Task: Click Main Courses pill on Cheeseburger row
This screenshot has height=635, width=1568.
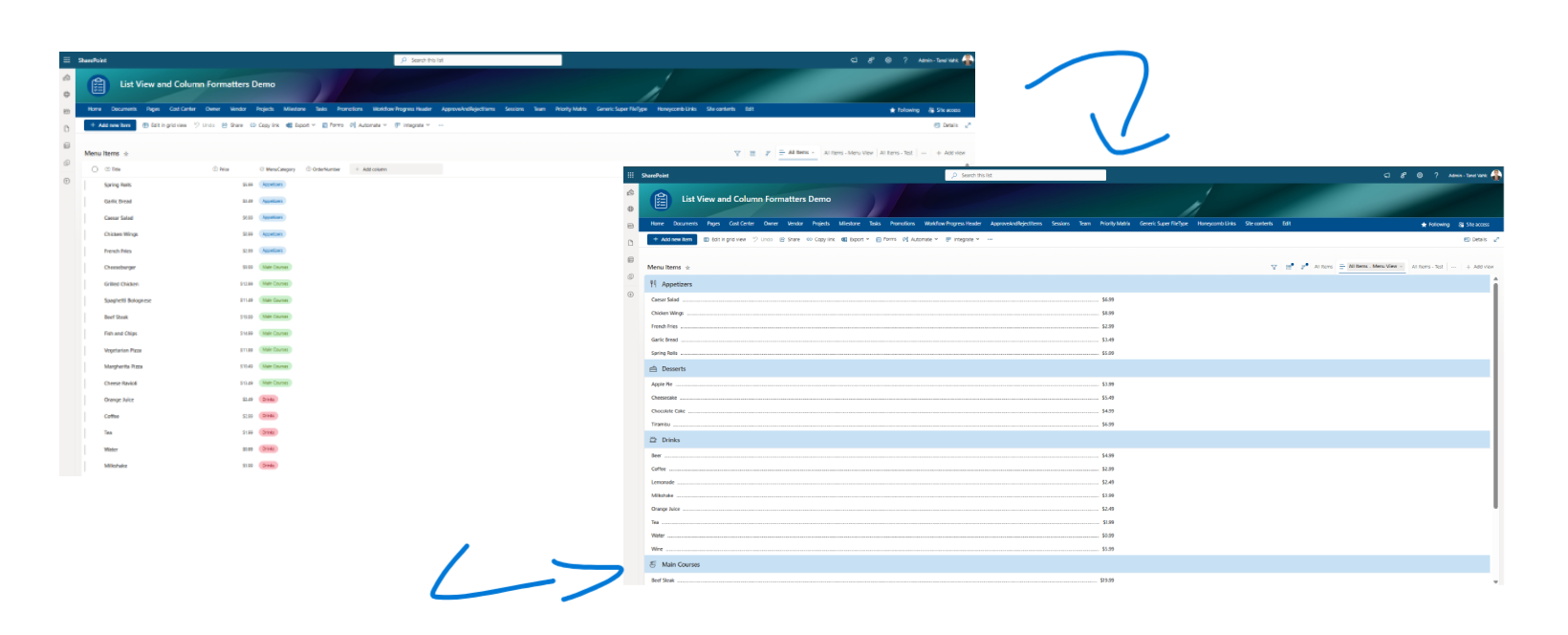Action: (x=275, y=267)
